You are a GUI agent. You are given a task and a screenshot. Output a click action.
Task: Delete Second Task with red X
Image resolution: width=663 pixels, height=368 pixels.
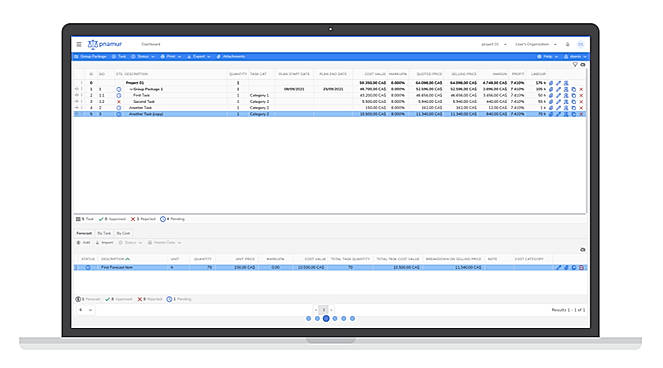(x=581, y=102)
